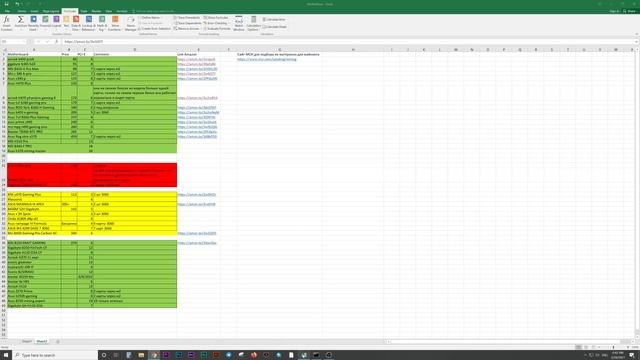Viewport: 640px width, 360px height.
Task: Switch to Normal view in status bar
Action: (578, 347)
